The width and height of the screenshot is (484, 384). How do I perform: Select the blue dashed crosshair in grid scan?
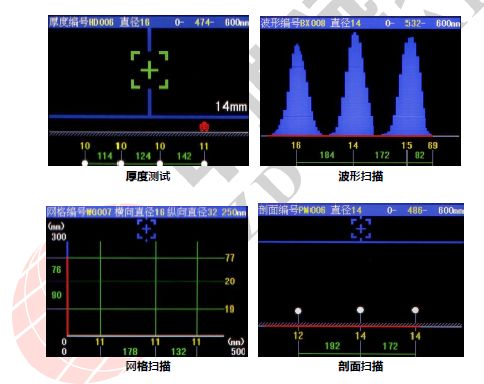coord(147,229)
